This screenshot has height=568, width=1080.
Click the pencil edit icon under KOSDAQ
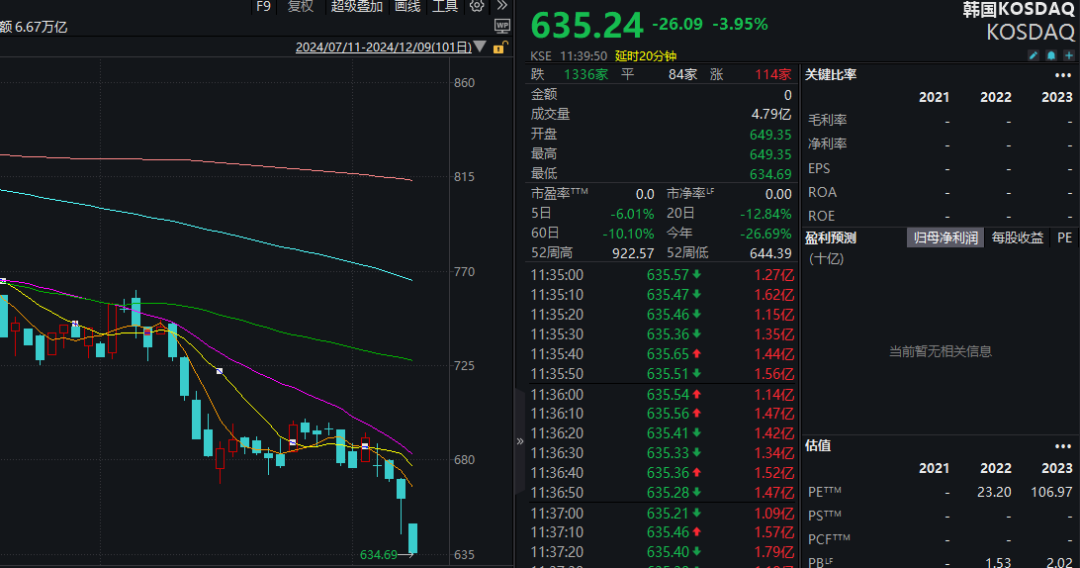pyautogui.click(x=1033, y=55)
